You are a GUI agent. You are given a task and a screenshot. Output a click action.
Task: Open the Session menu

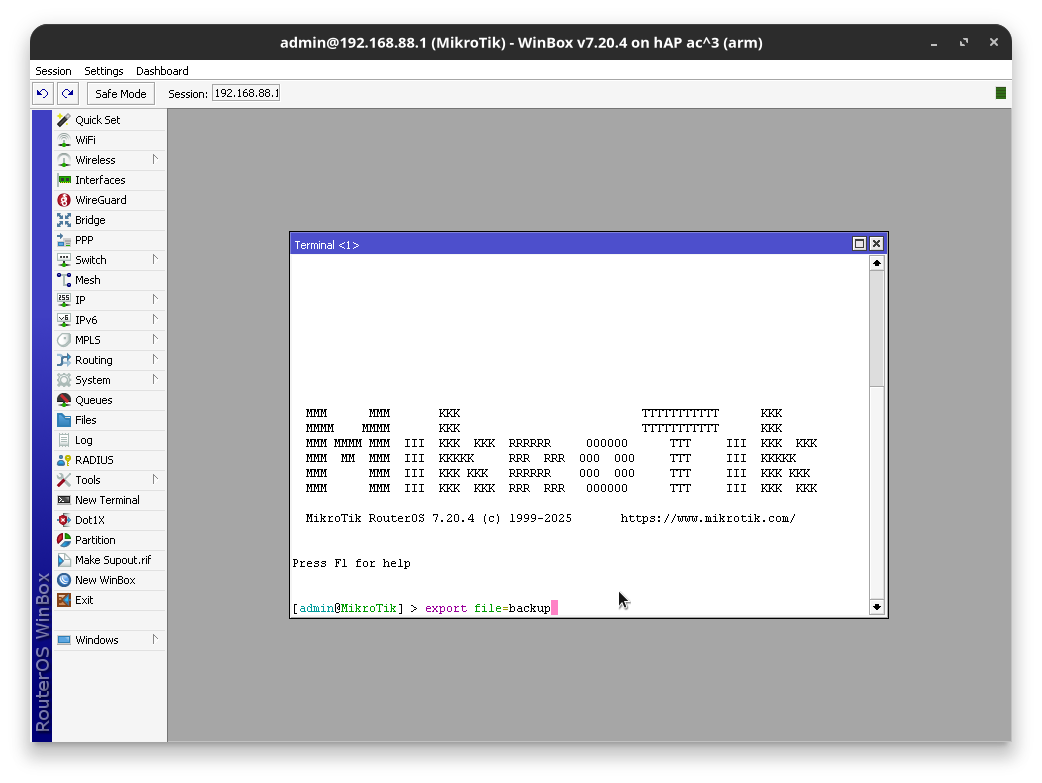point(53,71)
